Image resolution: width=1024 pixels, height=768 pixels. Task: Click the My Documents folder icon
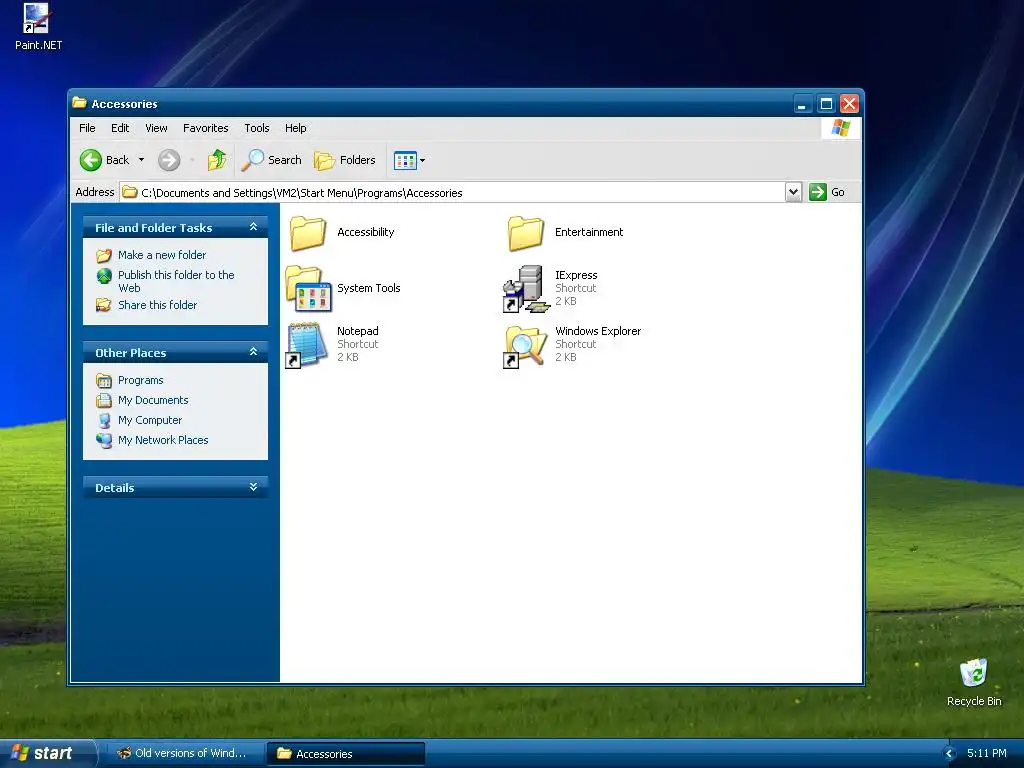(x=104, y=400)
